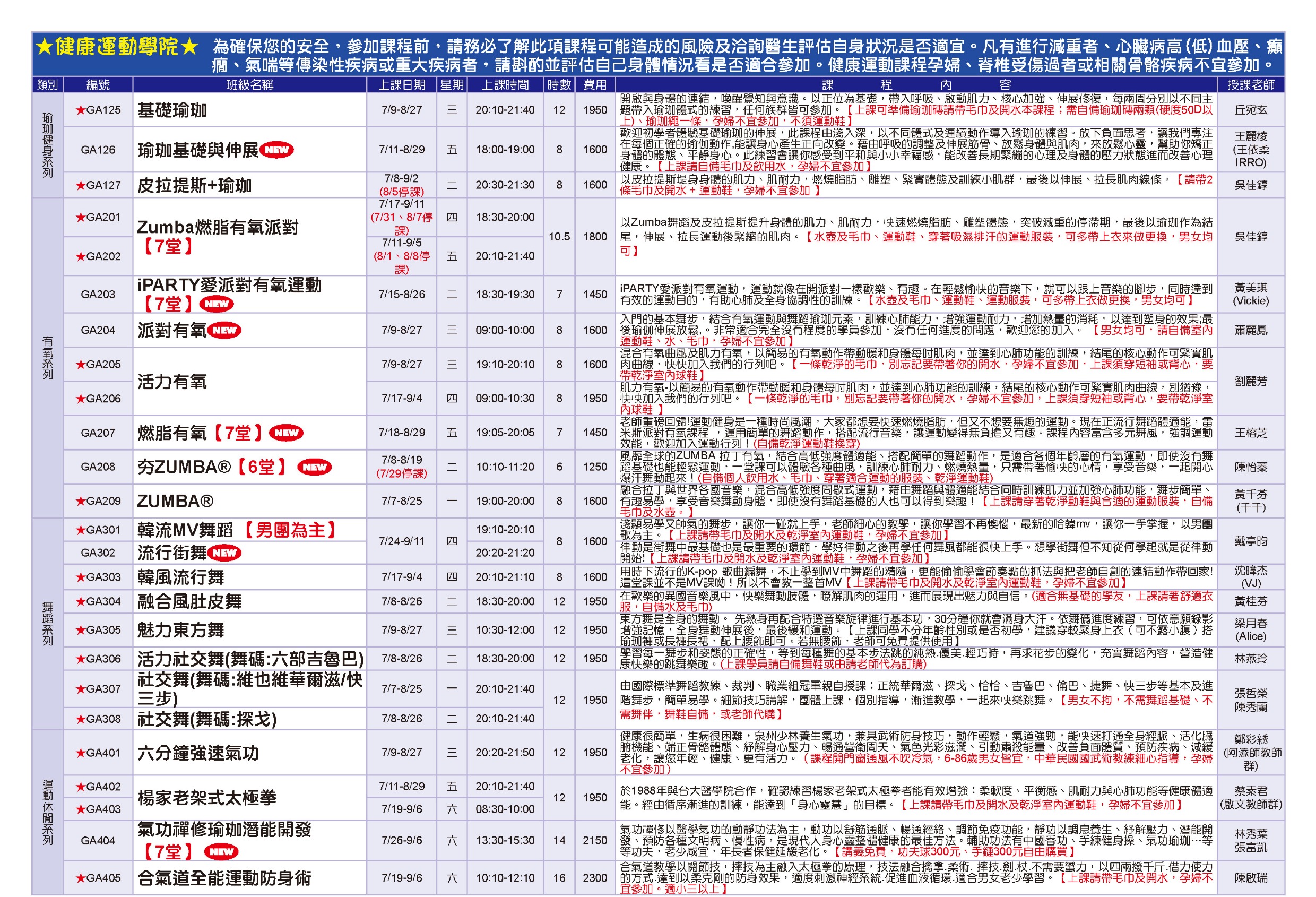Click the course name 楊家老架式太極拳

tap(207, 798)
